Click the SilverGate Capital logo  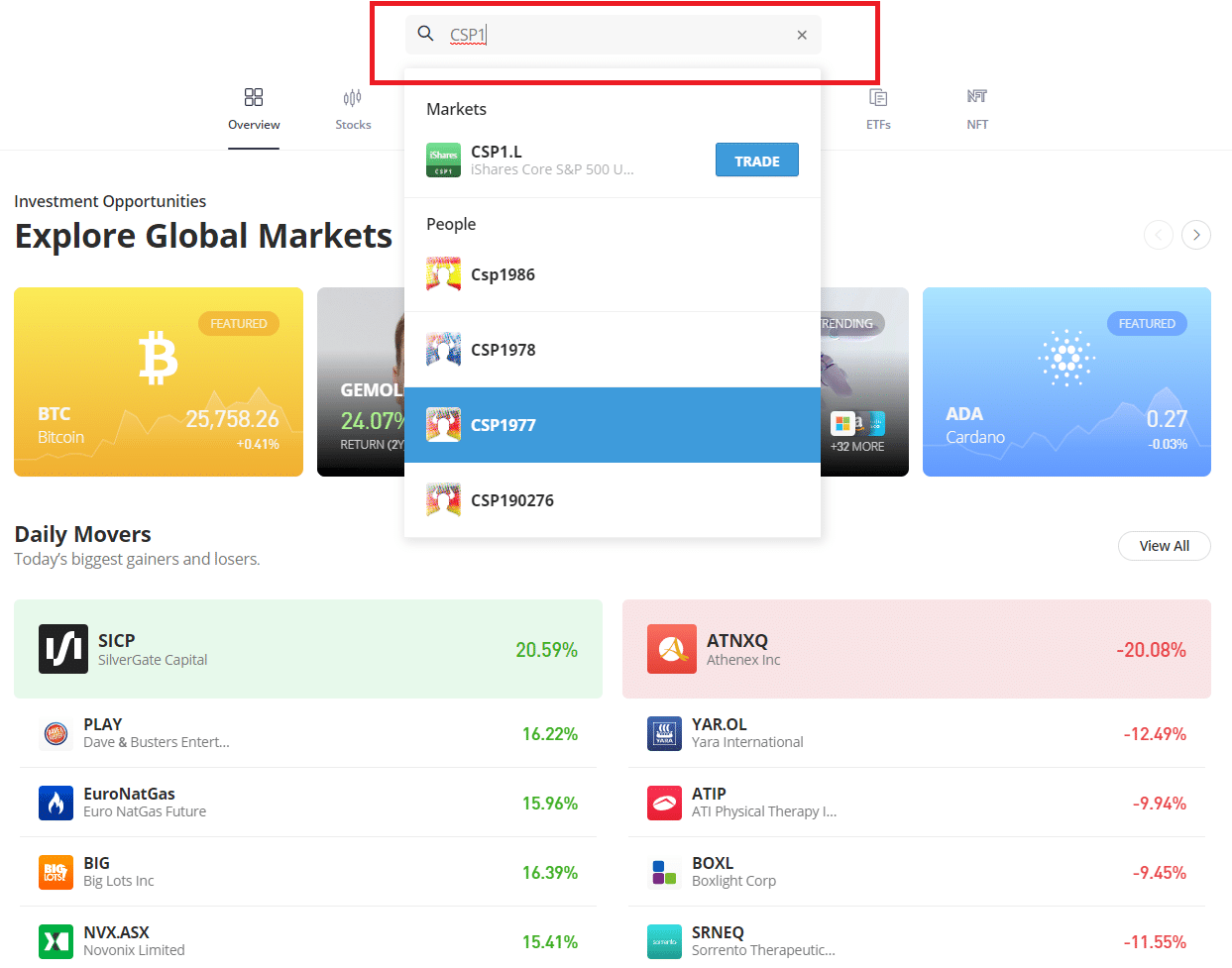pos(63,649)
